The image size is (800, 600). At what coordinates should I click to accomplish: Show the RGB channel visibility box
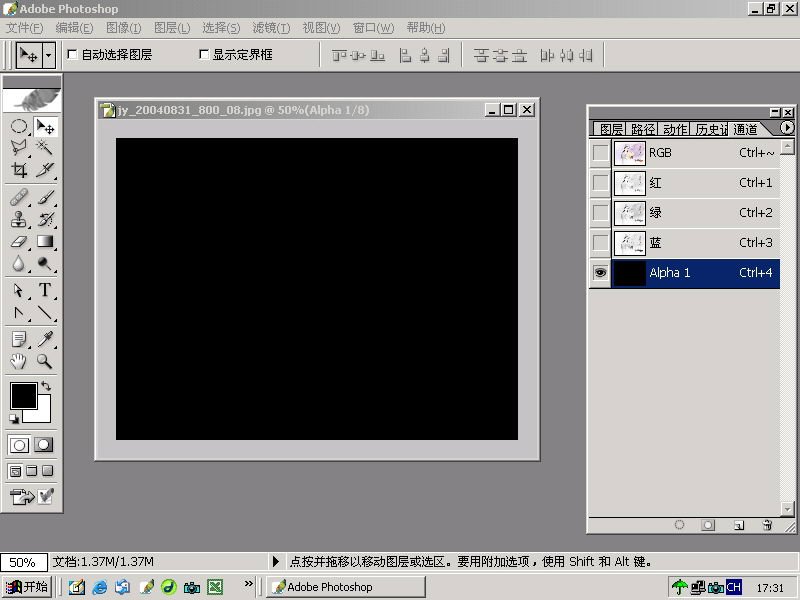click(600, 153)
